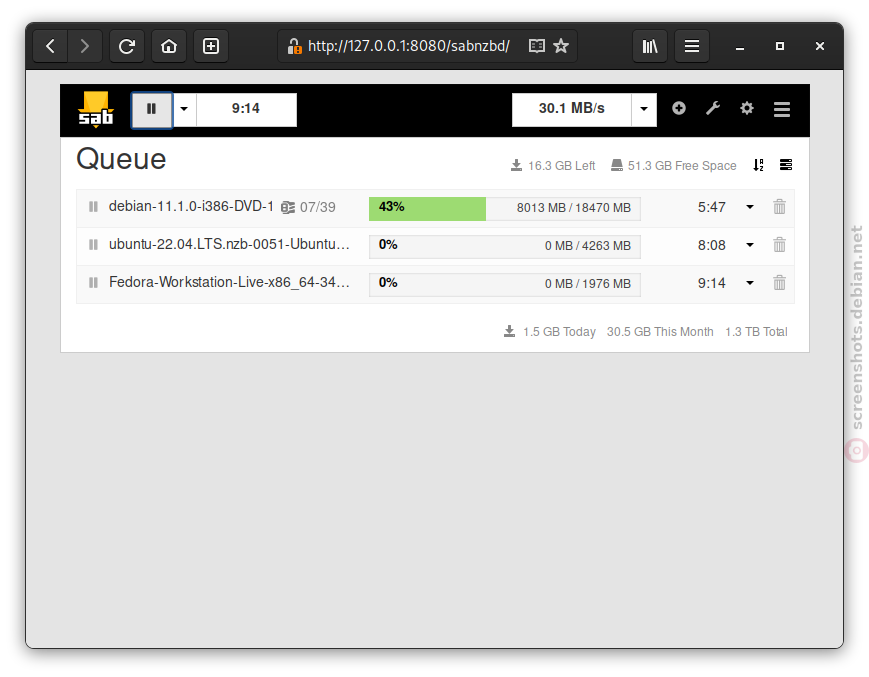This screenshot has width=869, height=677.
Task: Click the 51.3 GB Free Space indicator
Action: click(x=673, y=166)
